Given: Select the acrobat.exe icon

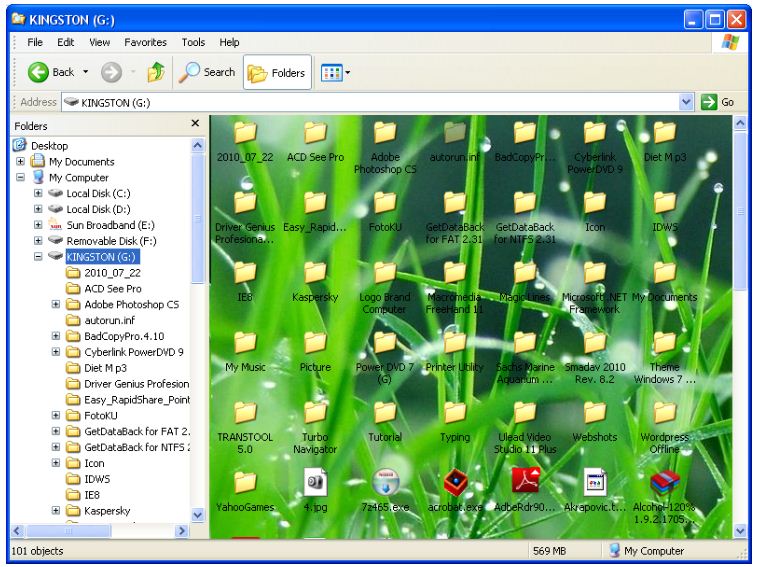Looking at the screenshot, I should [x=455, y=483].
